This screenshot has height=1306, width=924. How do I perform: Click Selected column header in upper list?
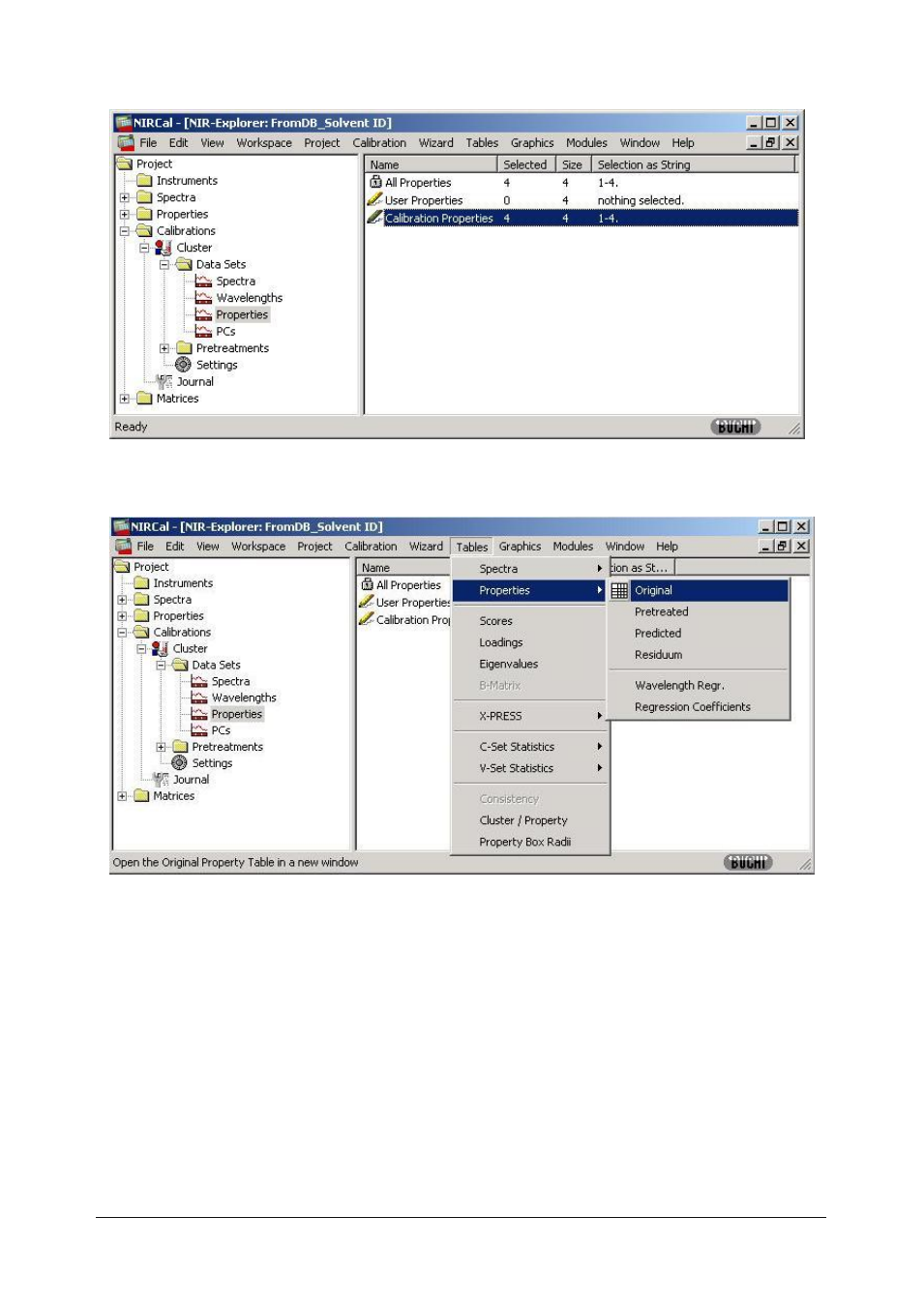527,165
